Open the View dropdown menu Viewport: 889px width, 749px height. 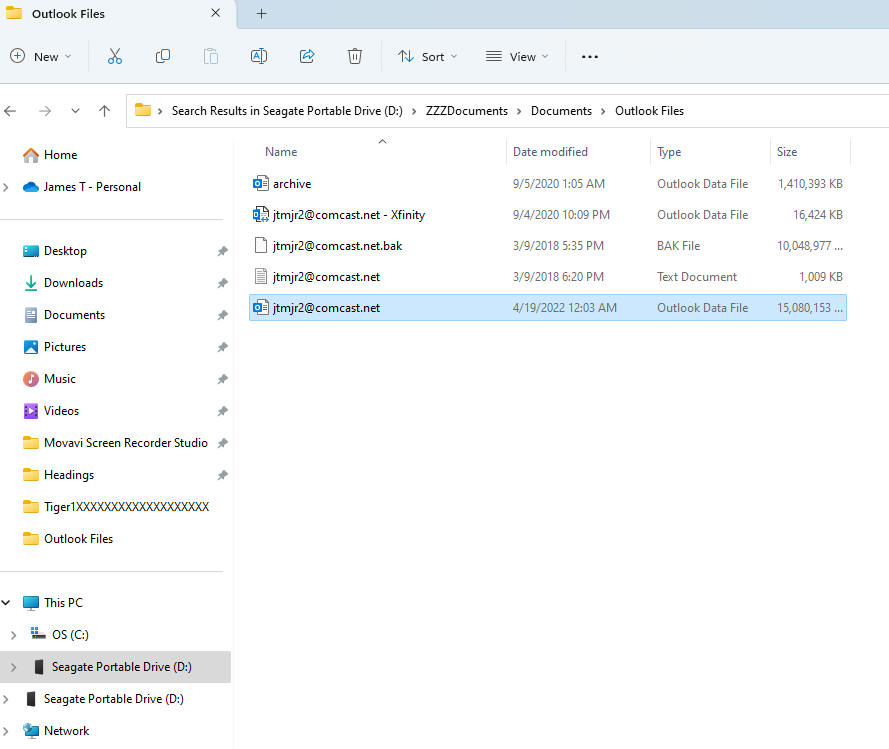(x=517, y=57)
